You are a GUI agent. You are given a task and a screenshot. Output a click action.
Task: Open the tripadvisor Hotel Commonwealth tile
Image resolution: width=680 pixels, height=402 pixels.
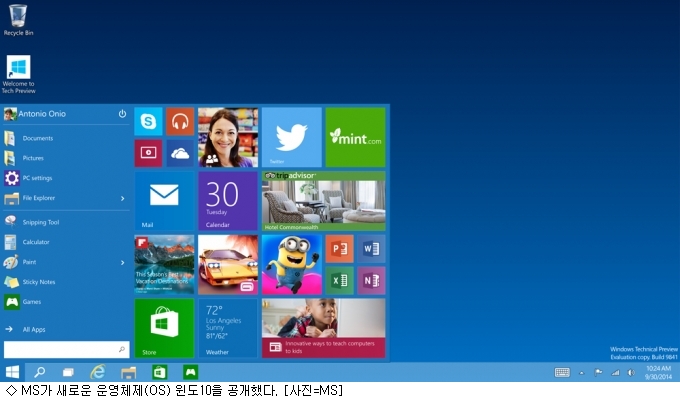pos(324,201)
